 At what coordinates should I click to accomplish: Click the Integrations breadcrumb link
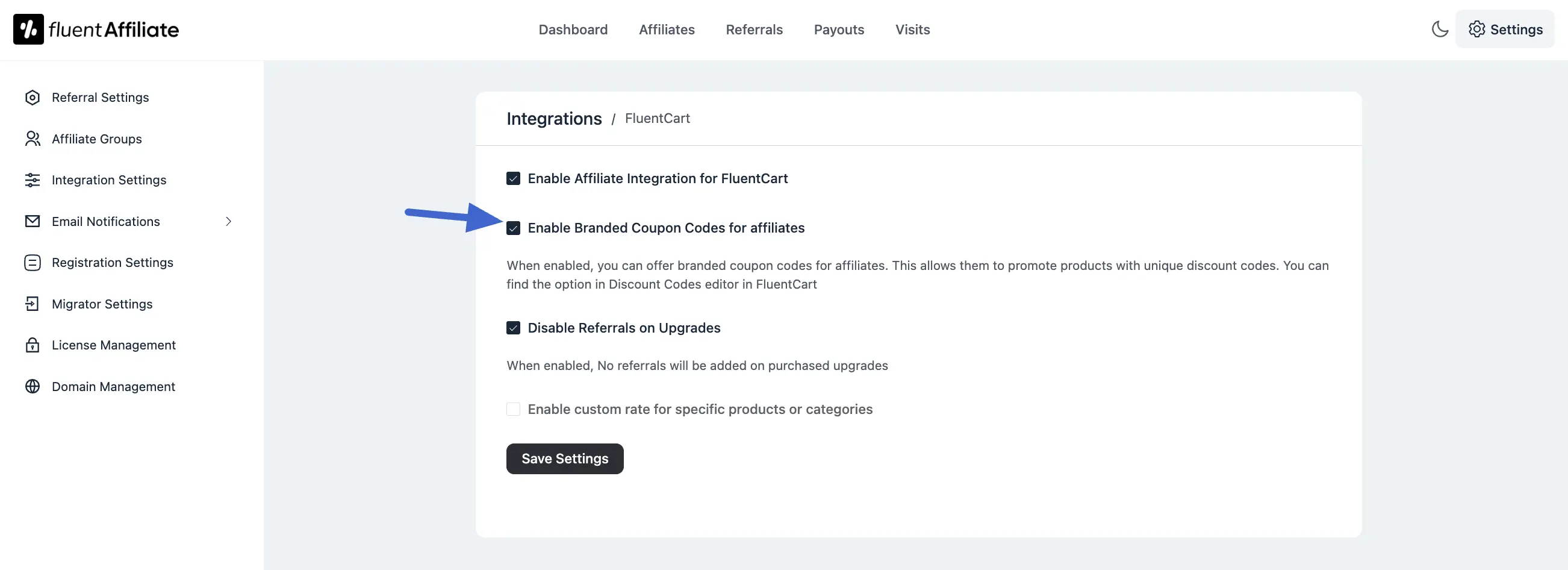coord(554,119)
